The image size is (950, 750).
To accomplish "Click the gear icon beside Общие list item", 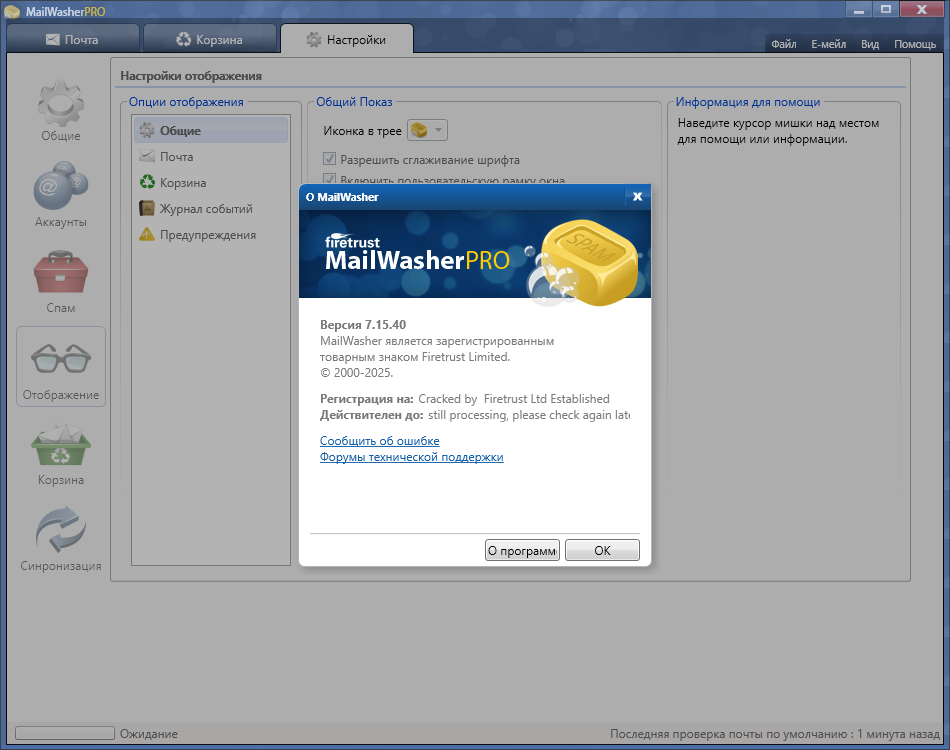I will [147, 130].
